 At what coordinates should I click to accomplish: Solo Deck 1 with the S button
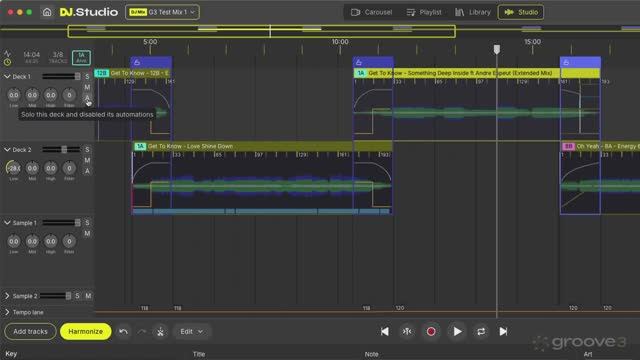coord(87,77)
